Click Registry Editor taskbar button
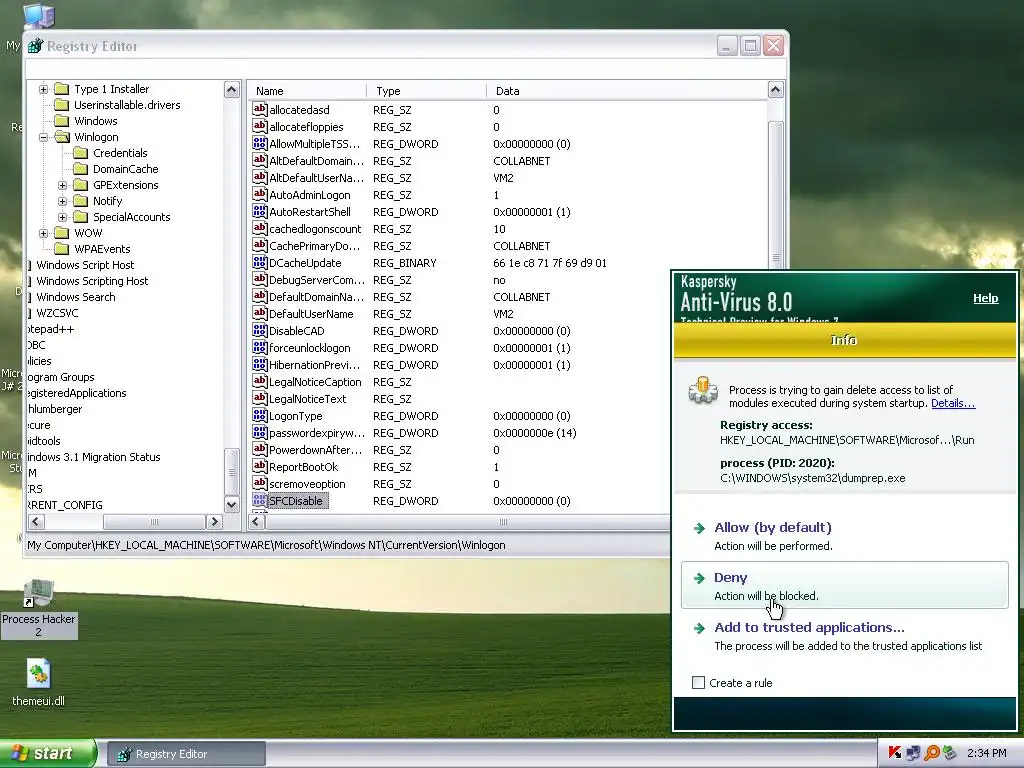This screenshot has width=1024, height=768. tap(186, 754)
